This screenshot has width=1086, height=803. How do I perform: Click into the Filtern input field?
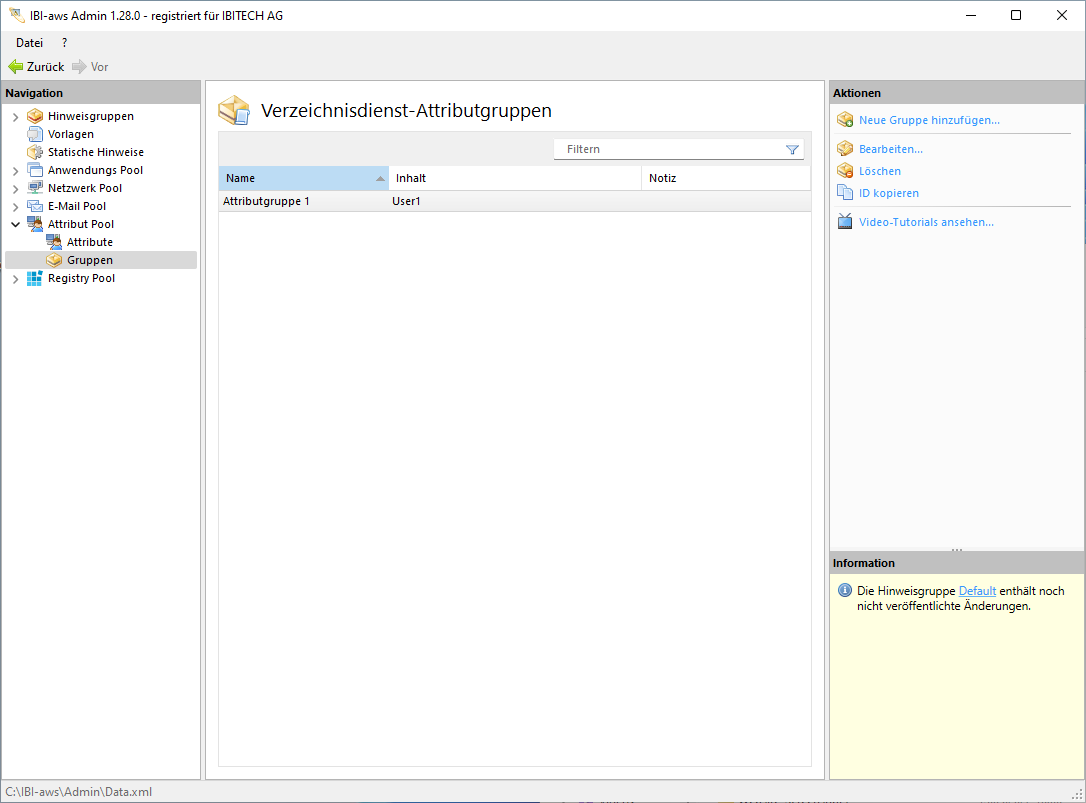click(x=670, y=149)
